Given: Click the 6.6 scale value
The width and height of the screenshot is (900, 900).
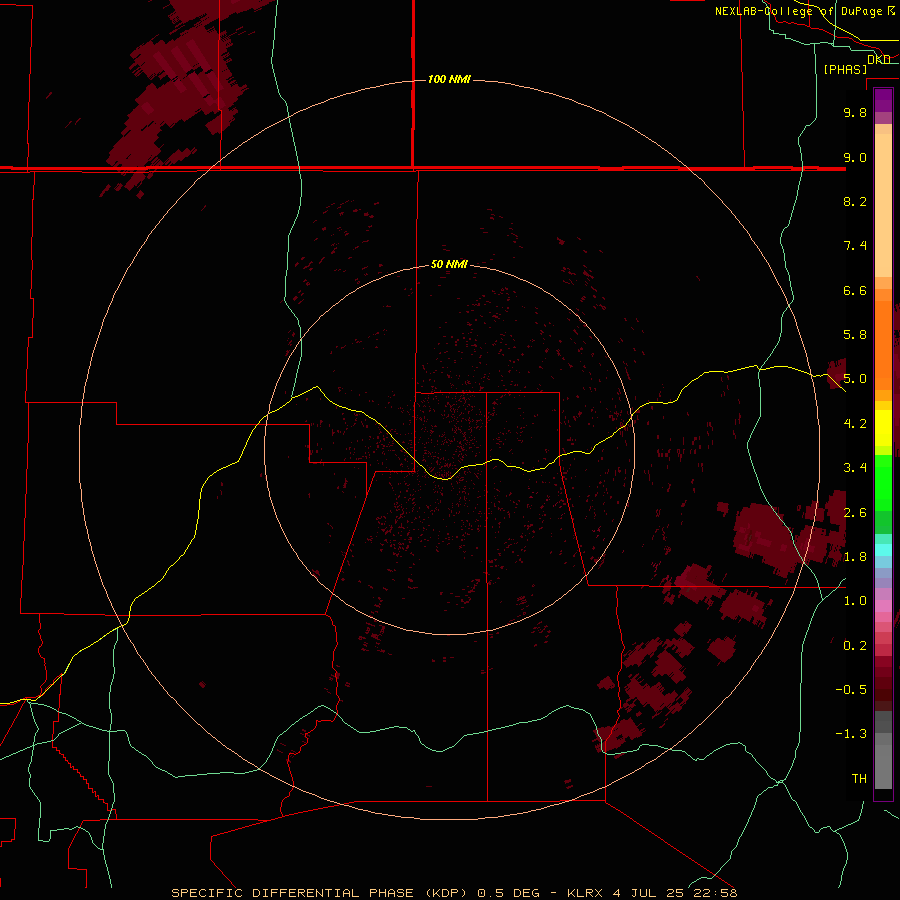Looking at the screenshot, I should click(x=855, y=290).
